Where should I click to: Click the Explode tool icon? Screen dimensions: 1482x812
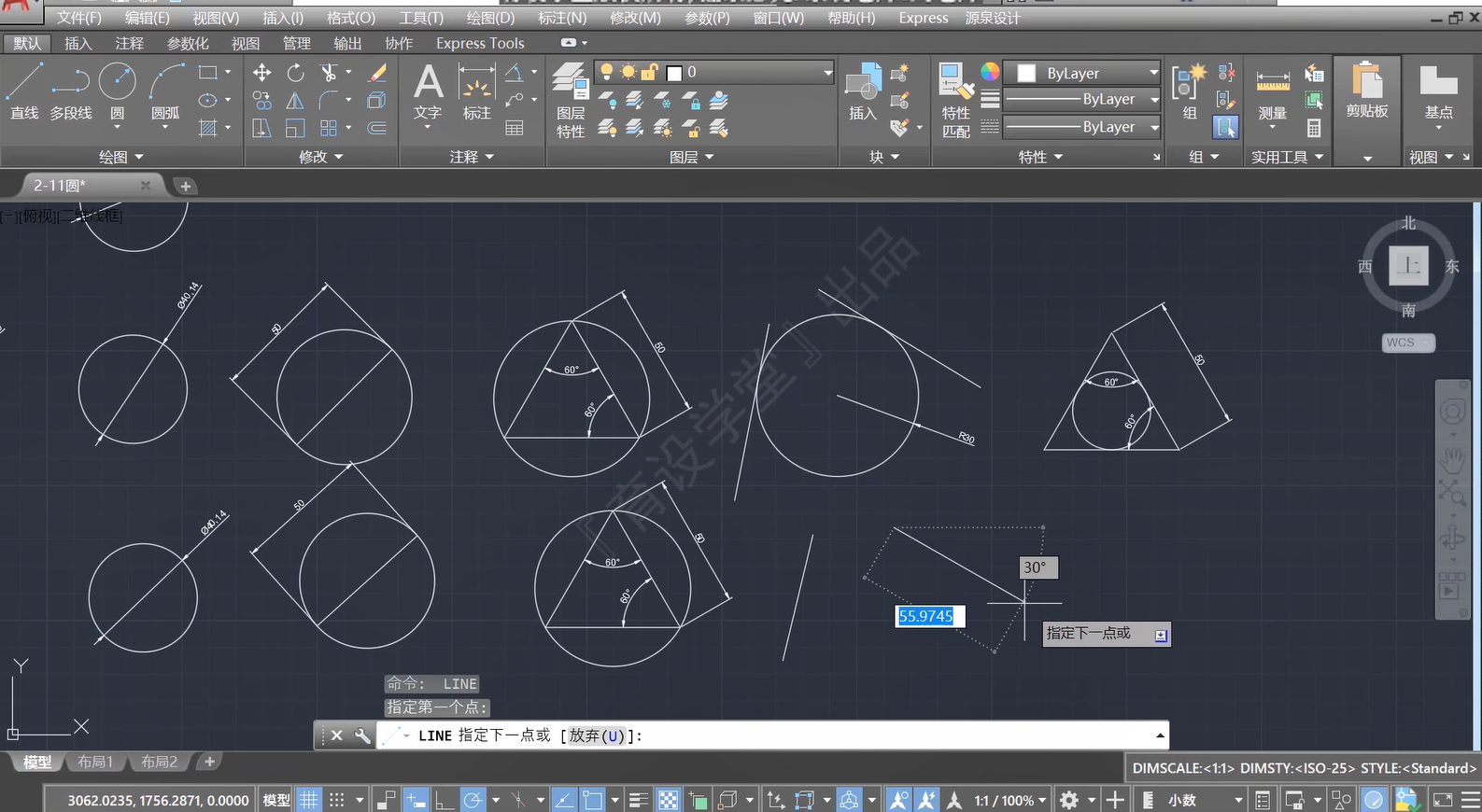point(377,101)
